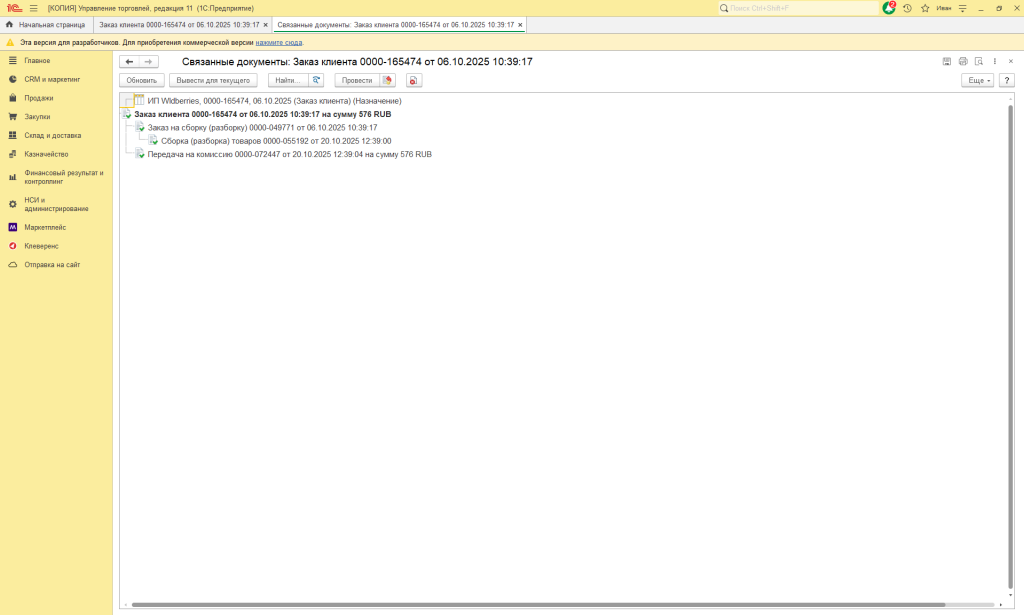Open the notifications bell icon
This screenshot has width=1024, height=615.
(889, 8)
